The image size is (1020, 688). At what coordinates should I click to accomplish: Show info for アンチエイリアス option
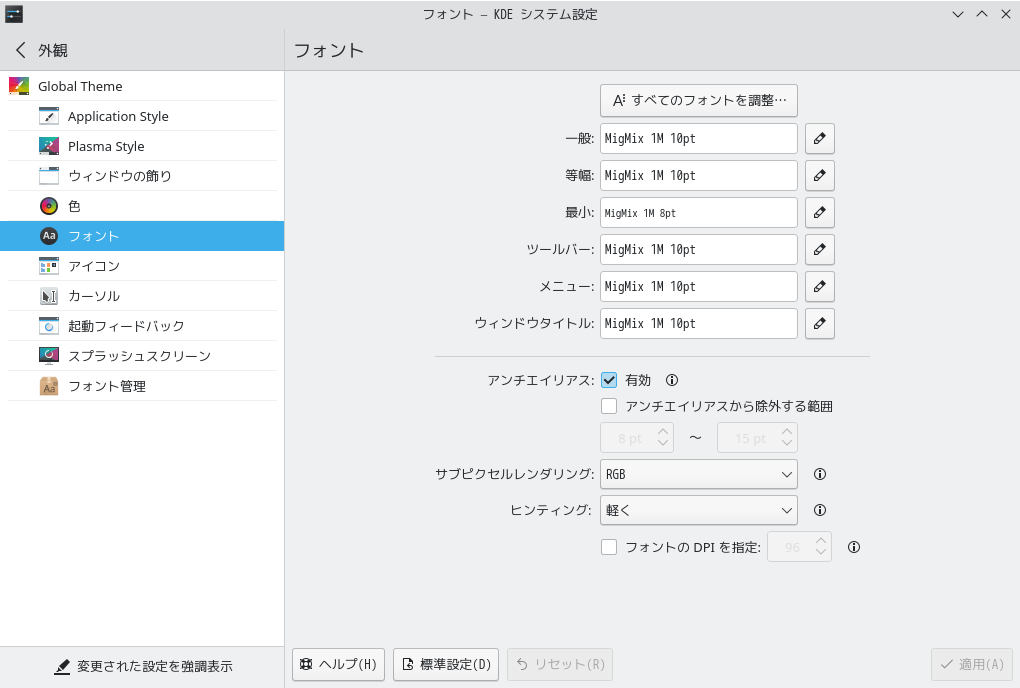[672, 380]
